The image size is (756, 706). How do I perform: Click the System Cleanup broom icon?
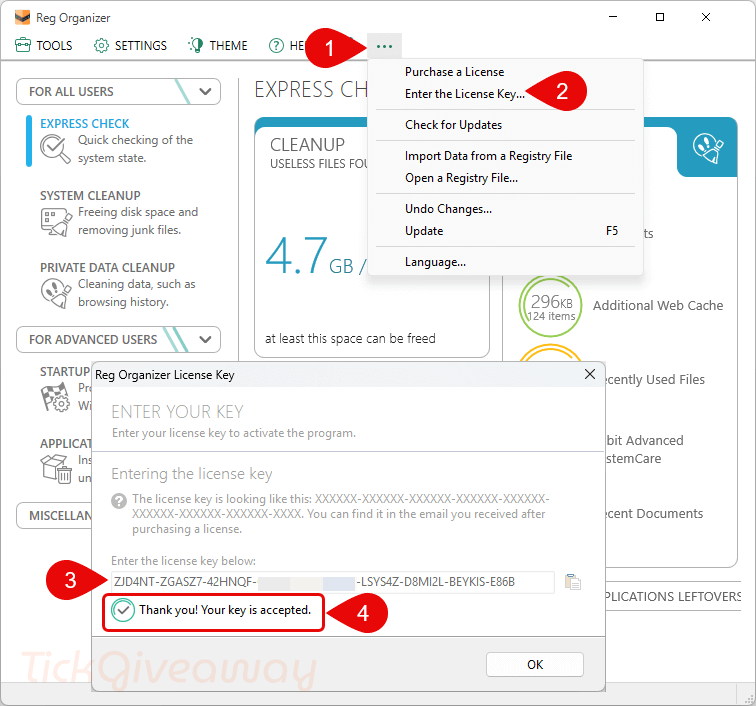pos(56,222)
